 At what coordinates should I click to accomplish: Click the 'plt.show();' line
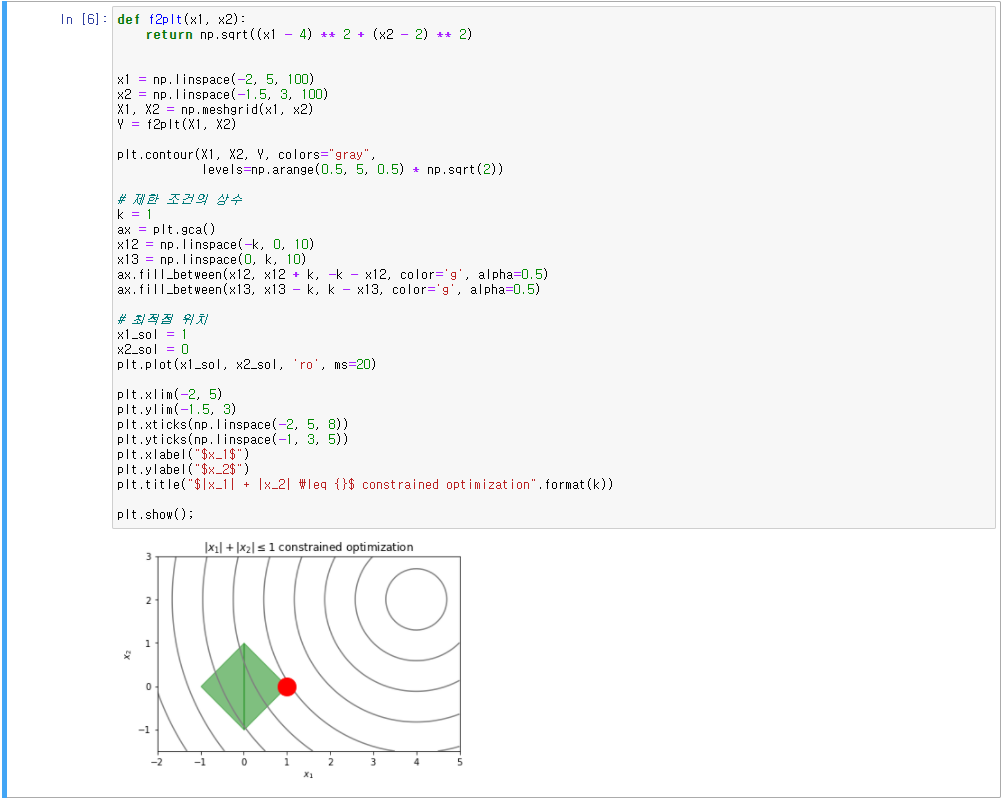pyautogui.click(x=155, y=515)
